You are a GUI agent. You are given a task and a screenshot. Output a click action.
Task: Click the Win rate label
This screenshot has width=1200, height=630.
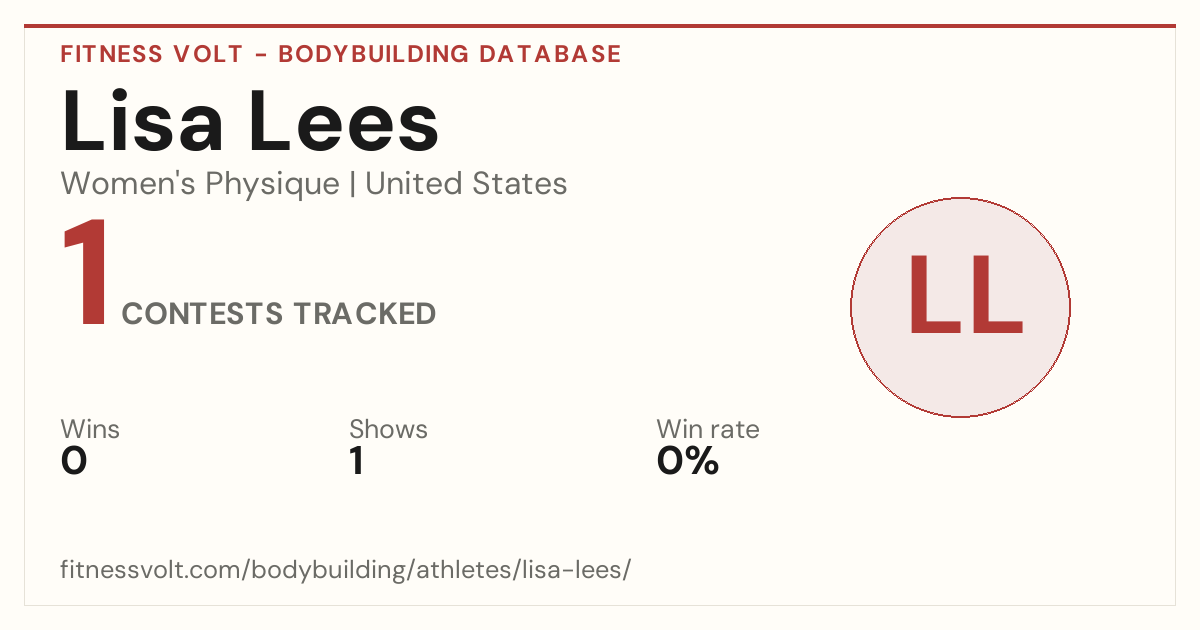pyautogui.click(x=708, y=429)
